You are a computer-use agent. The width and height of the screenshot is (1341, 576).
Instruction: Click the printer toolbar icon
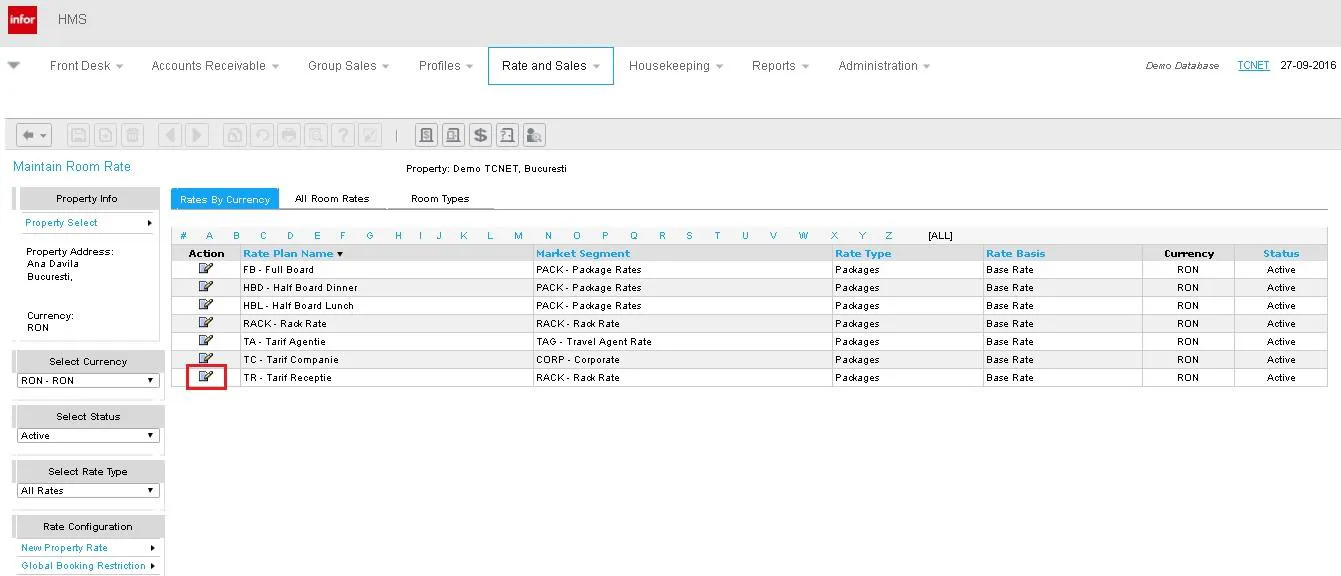289,135
